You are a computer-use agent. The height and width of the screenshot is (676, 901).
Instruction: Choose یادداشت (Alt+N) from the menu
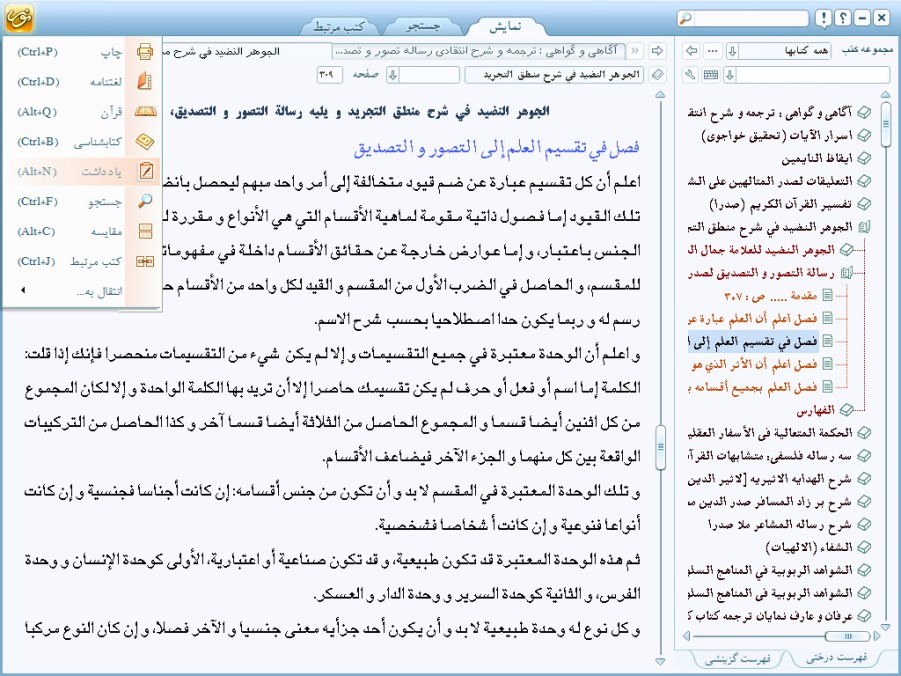coord(81,171)
